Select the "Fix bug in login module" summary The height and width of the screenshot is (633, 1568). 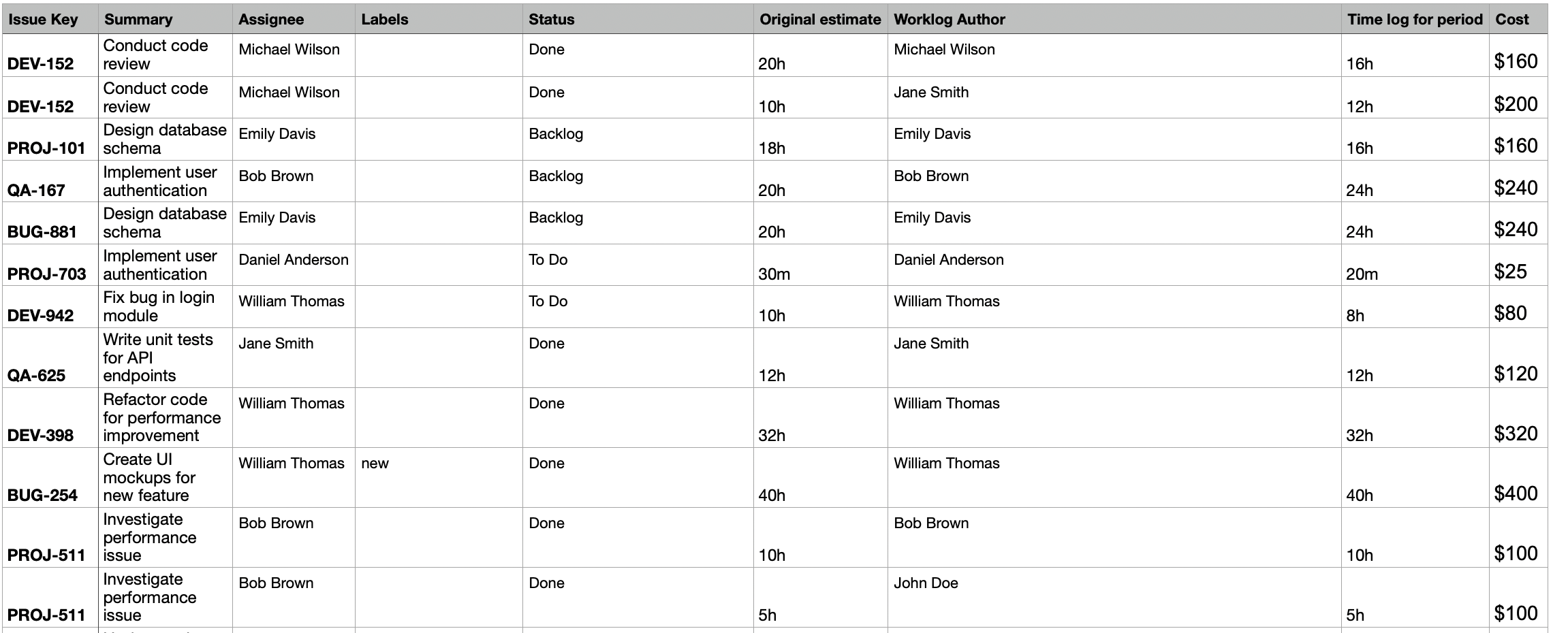coord(159,307)
